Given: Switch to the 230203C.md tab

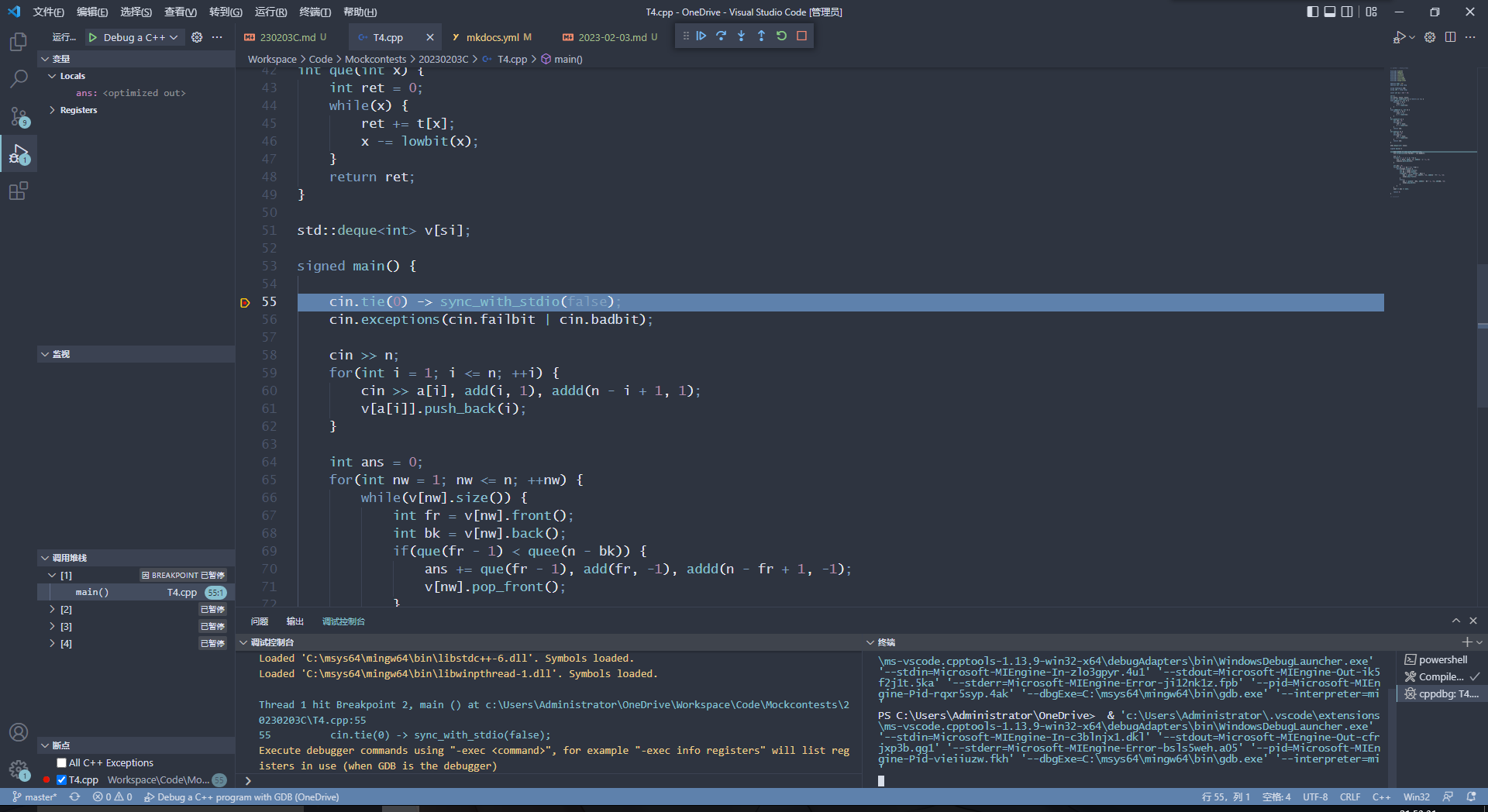Looking at the screenshot, I should click(287, 37).
